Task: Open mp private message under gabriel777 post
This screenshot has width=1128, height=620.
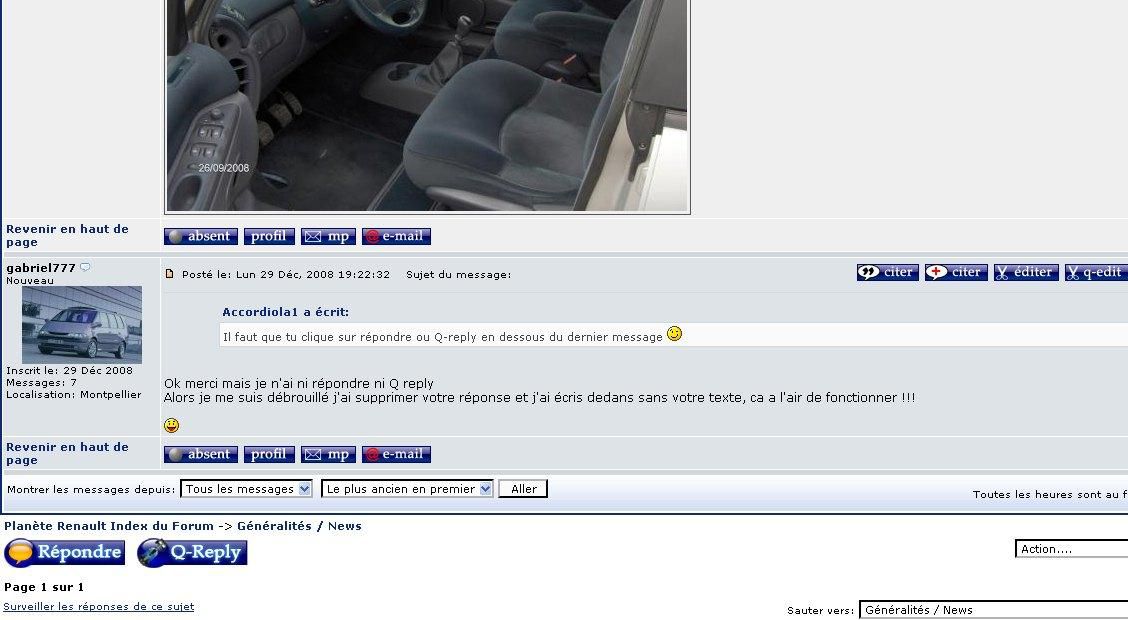Action: tap(328, 454)
